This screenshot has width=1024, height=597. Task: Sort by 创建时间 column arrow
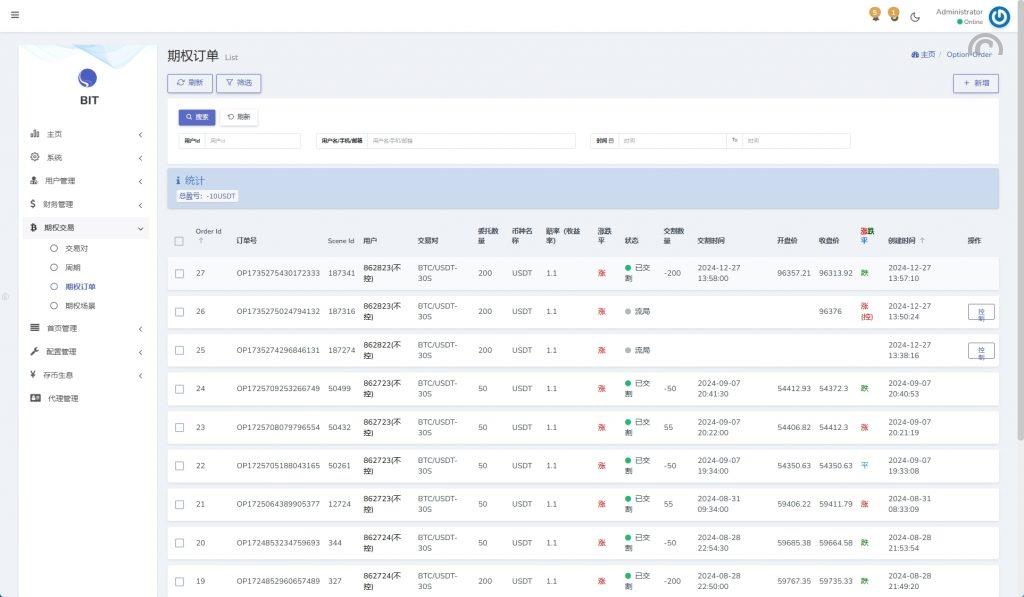[x=922, y=241]
